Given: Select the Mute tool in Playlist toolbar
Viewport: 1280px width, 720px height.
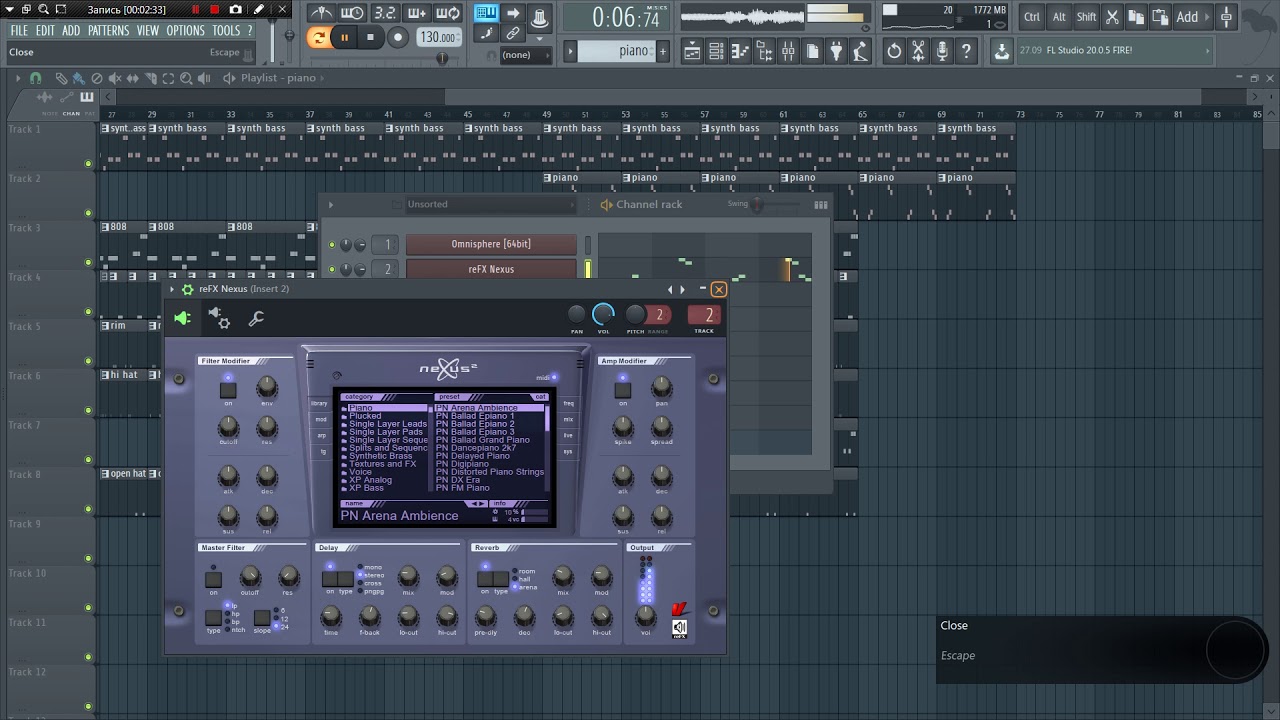Looking at the screenshot, I should coord(114,78).
